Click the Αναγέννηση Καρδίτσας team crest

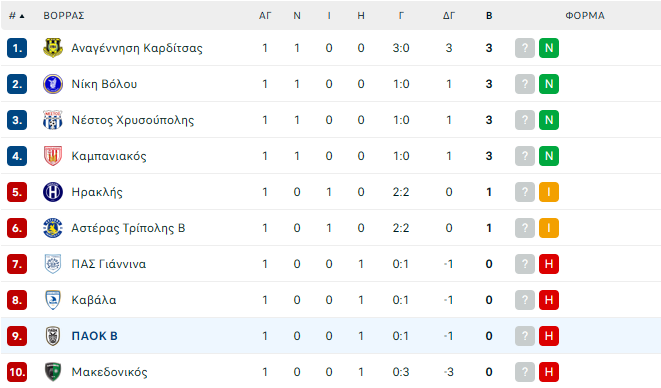click(53, 48)
